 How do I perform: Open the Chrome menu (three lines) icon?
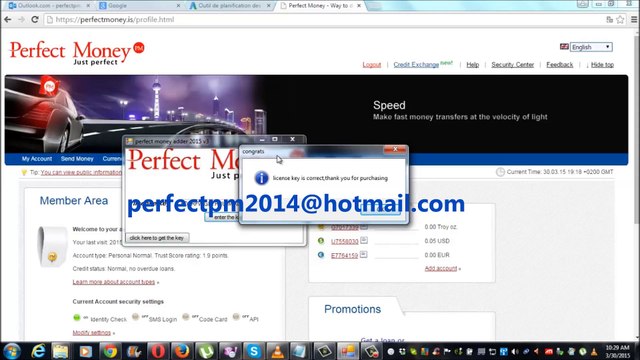pos(634,19)
